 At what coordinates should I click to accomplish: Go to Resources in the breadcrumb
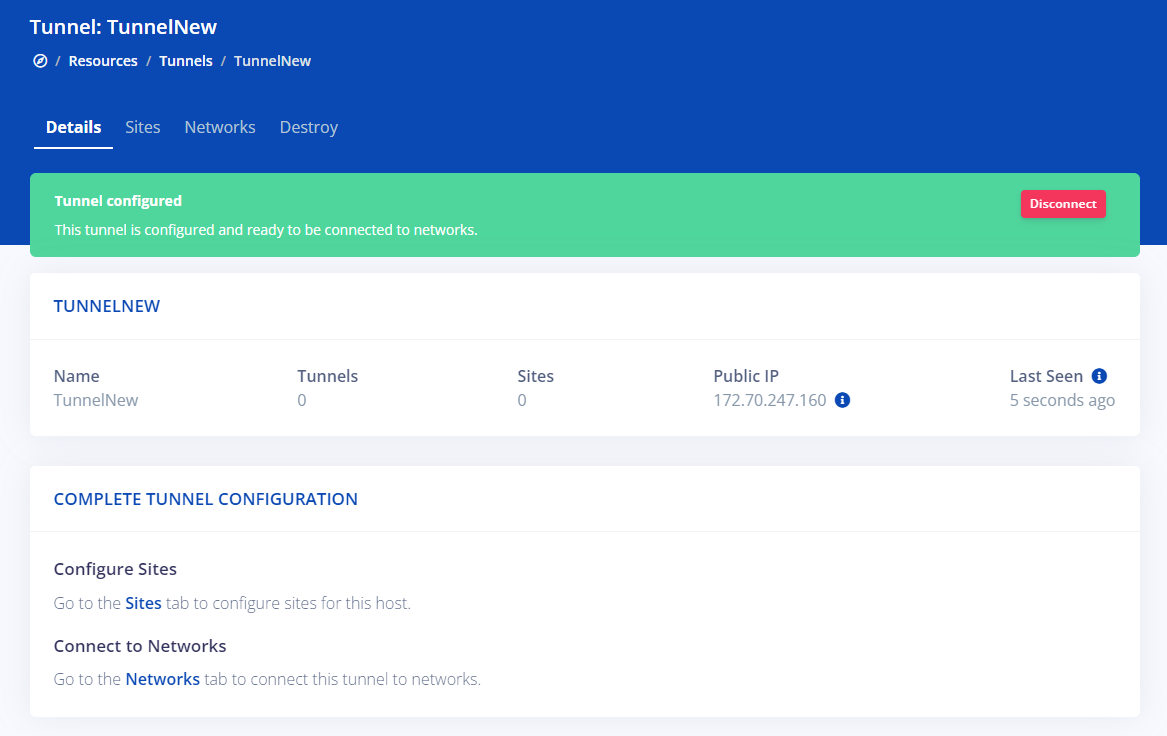103,61
